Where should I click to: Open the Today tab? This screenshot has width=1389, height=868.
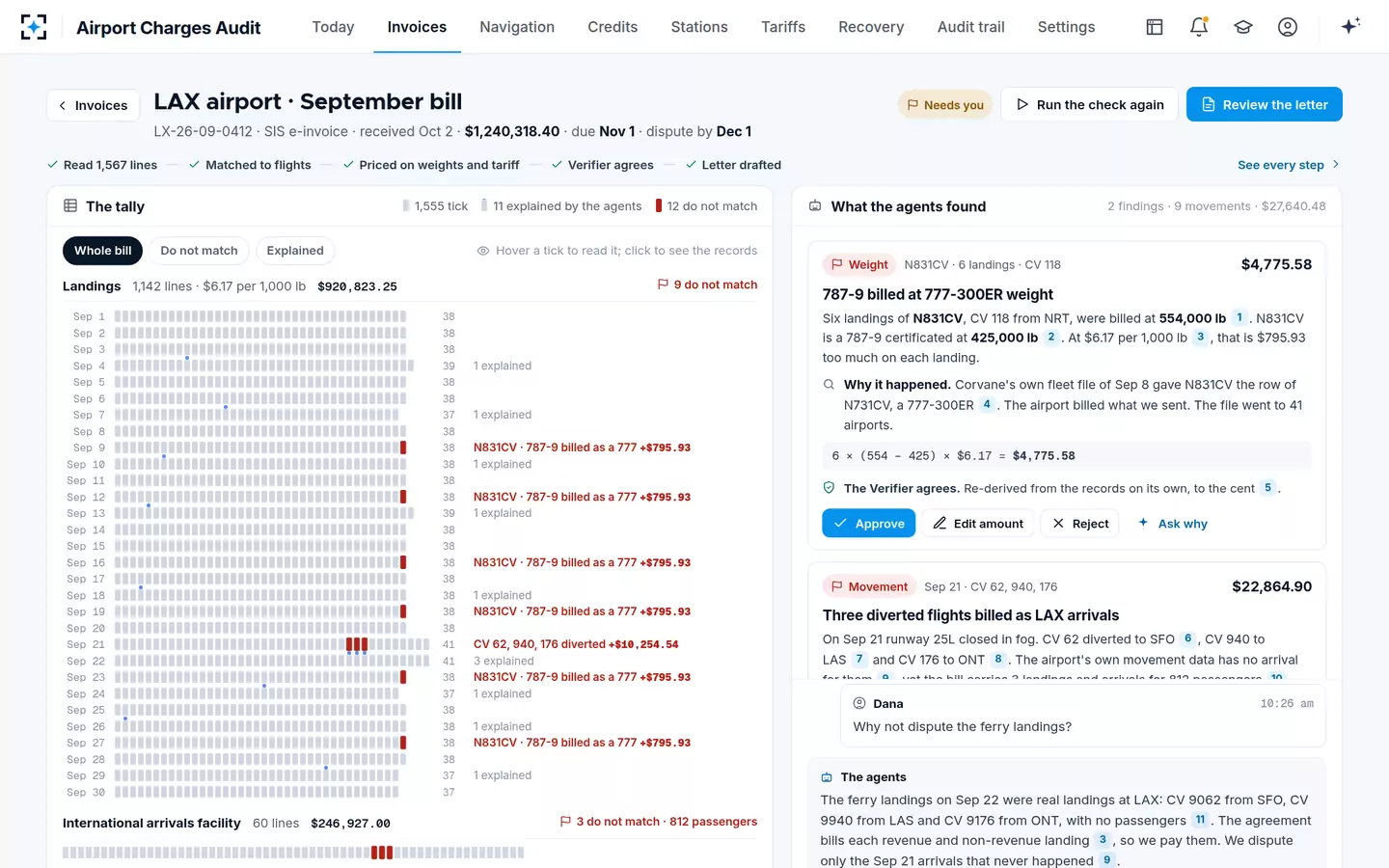(x=333, y=27)
